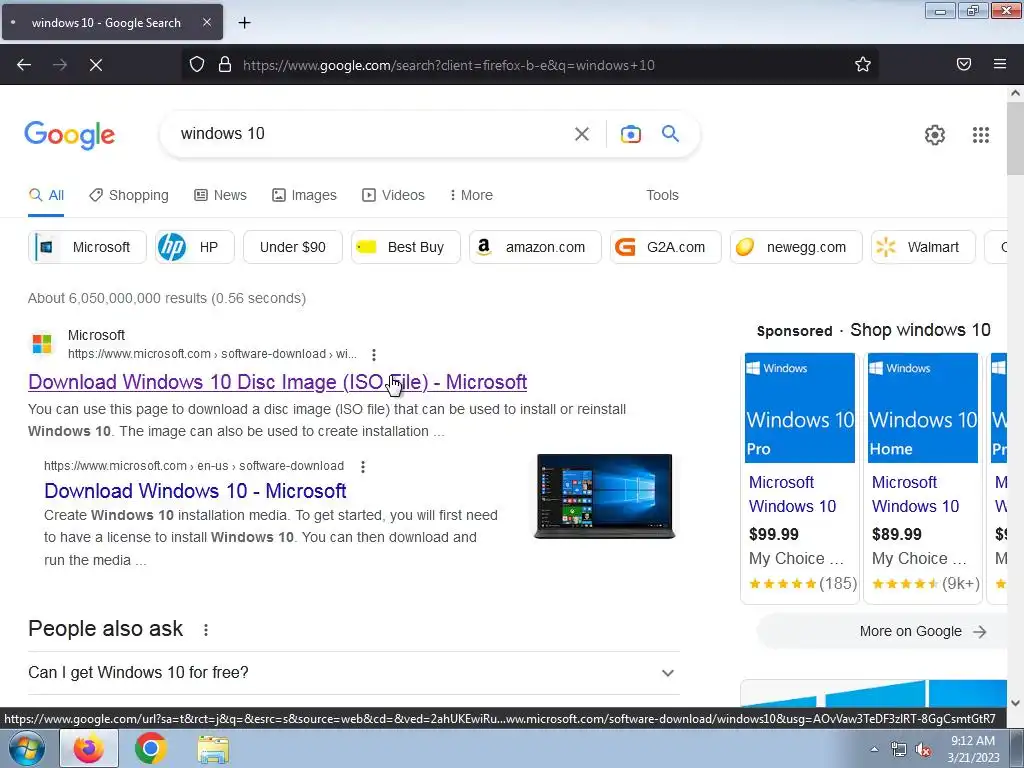
Task: Select the newegg.com filter chip
Action: pyautogui.click(x=796, y=247)
